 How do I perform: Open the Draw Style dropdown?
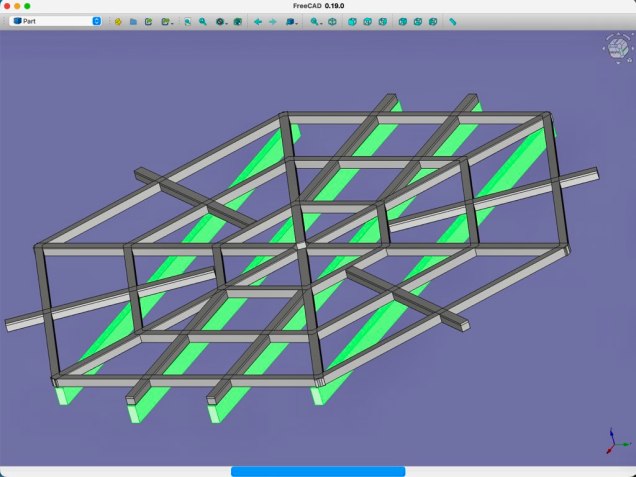222,21
